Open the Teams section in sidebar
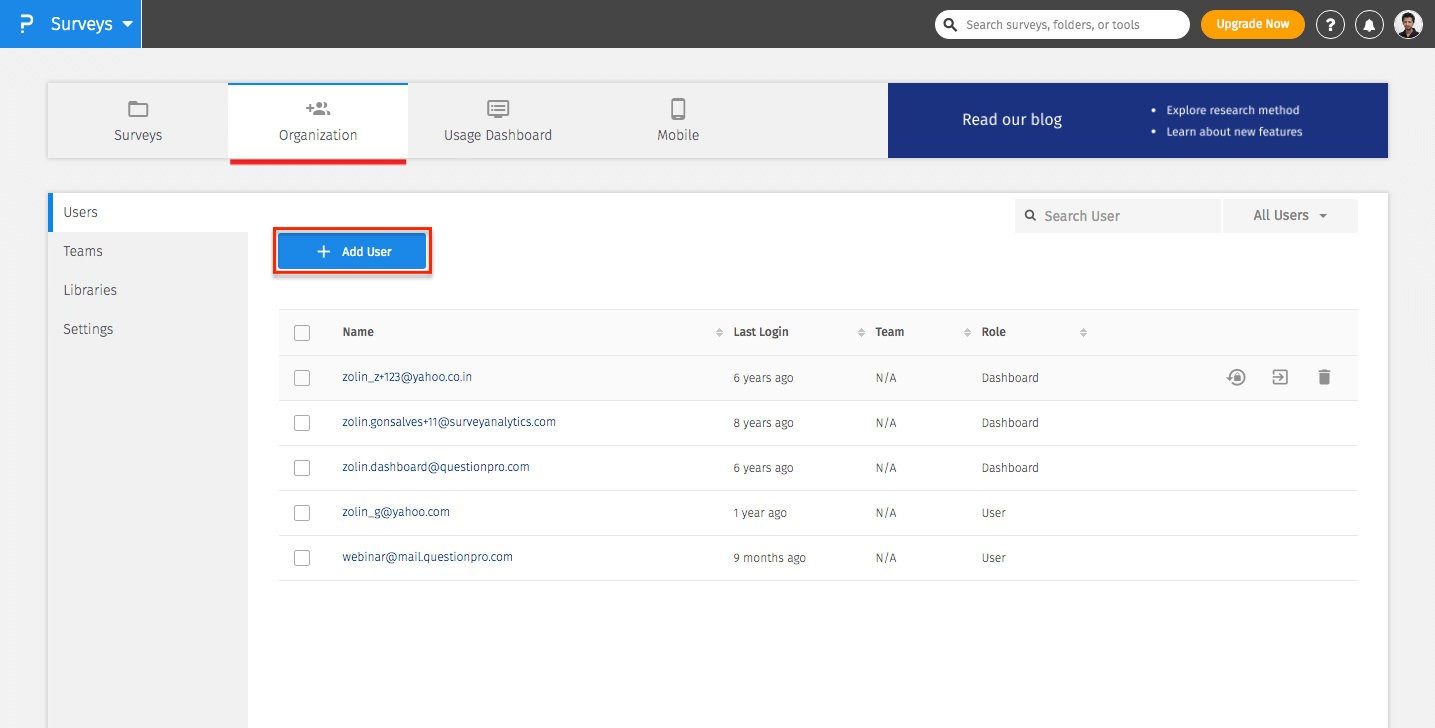Image resolution: width=1435 pixels, height=728 pixels. coord(83,251)
